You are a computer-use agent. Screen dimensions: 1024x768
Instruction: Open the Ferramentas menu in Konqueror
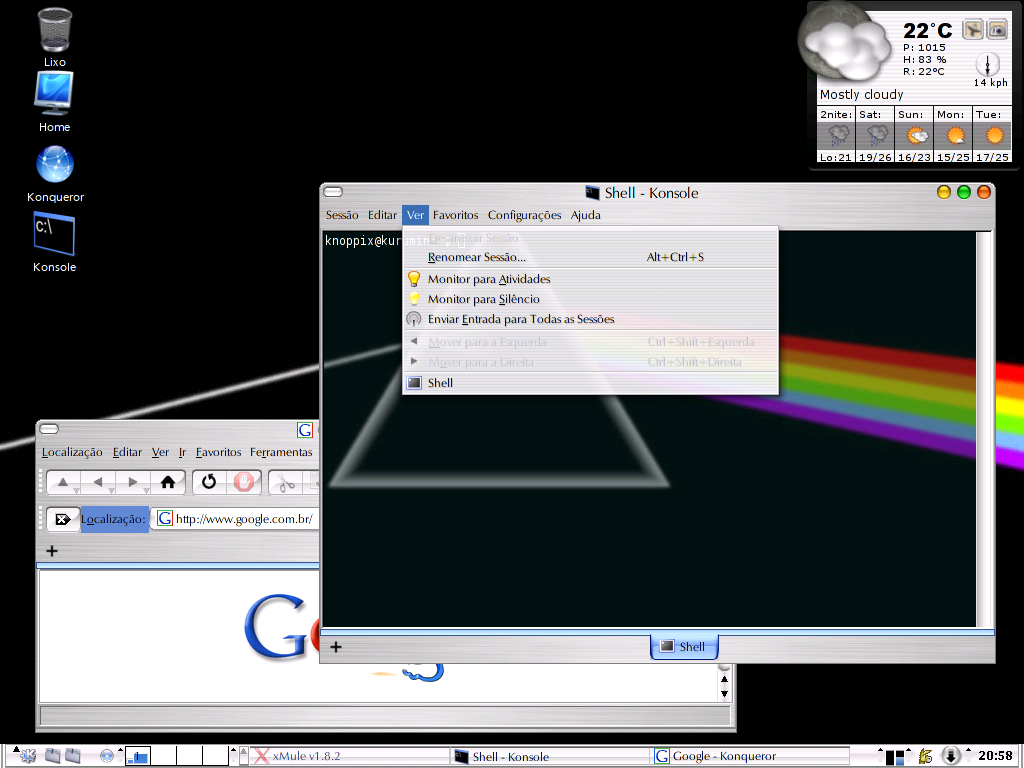281,452
